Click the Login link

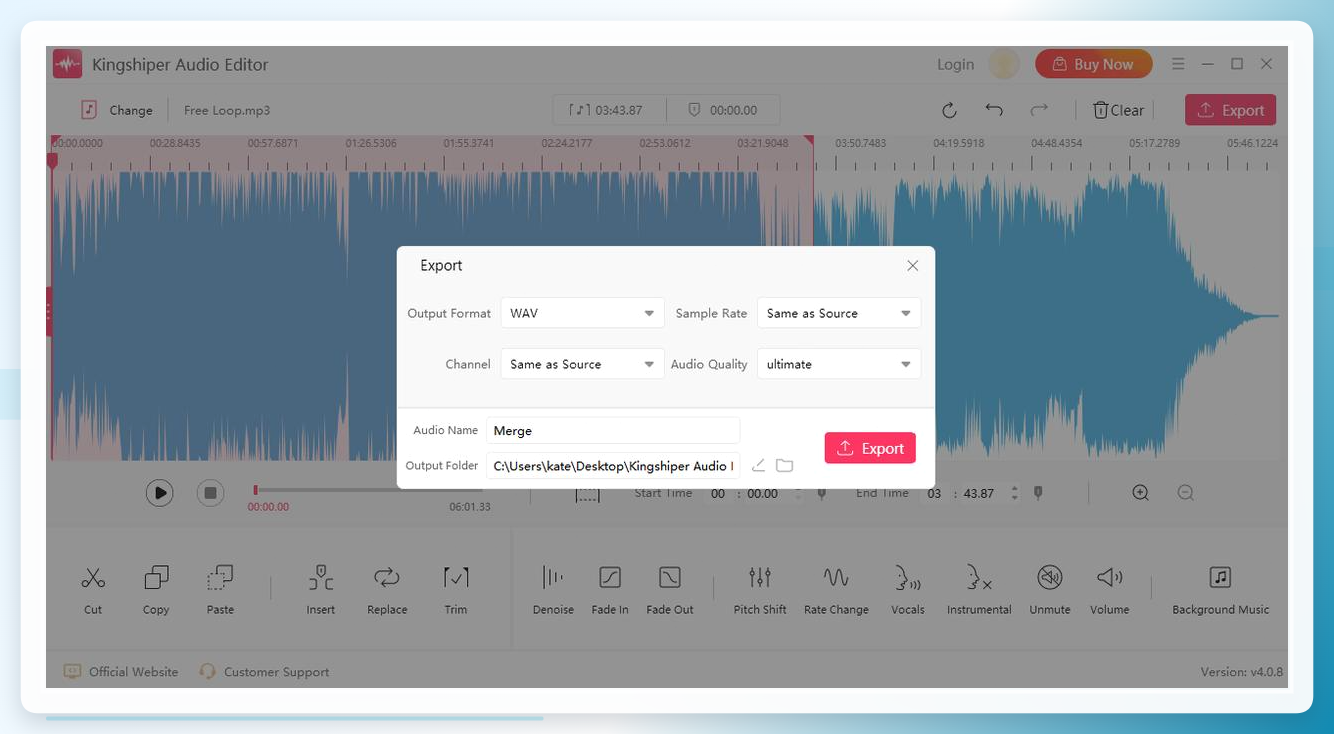[955, 64]
